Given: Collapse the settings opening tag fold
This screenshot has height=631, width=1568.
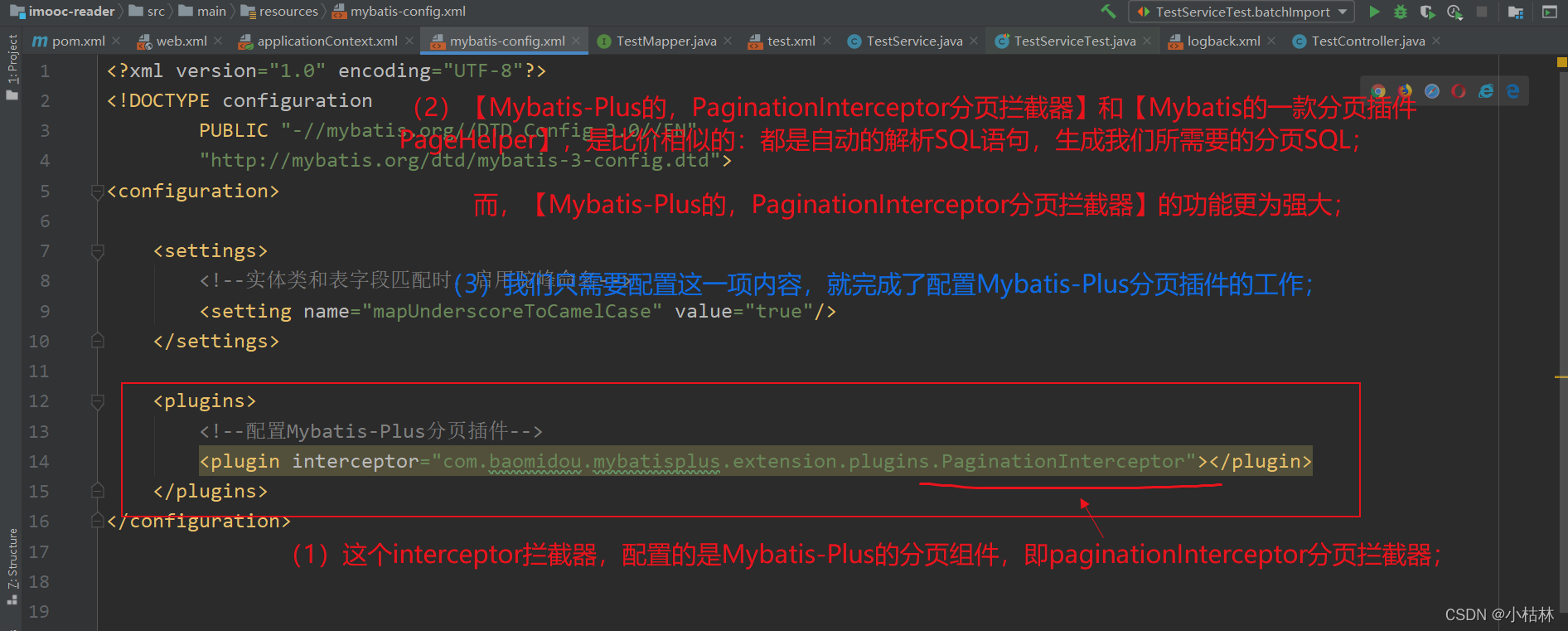Looking at the screenshot, I should click(x=97, y=251).
